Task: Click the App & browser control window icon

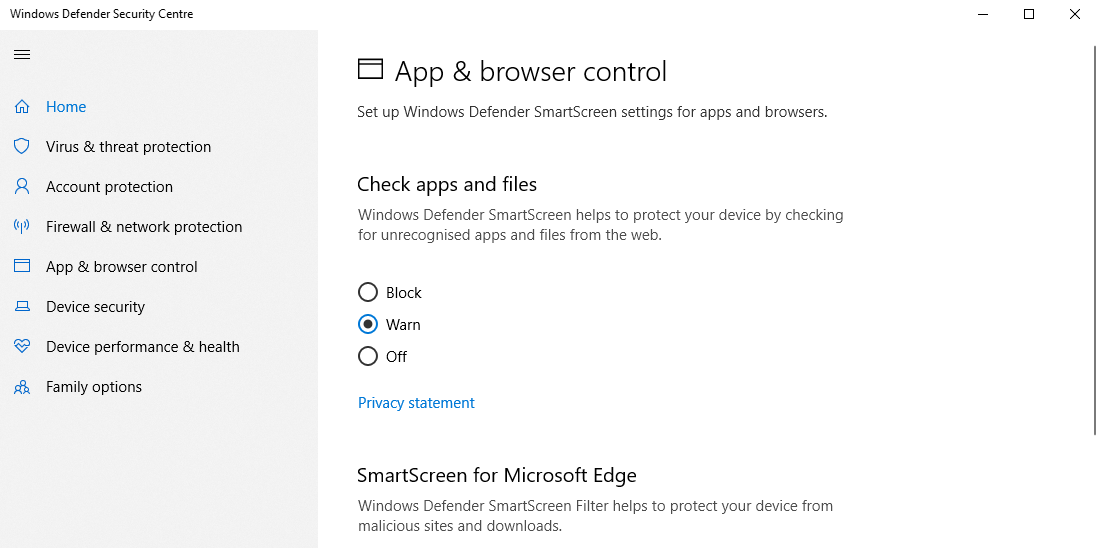Action: click(x=22, y=267)
